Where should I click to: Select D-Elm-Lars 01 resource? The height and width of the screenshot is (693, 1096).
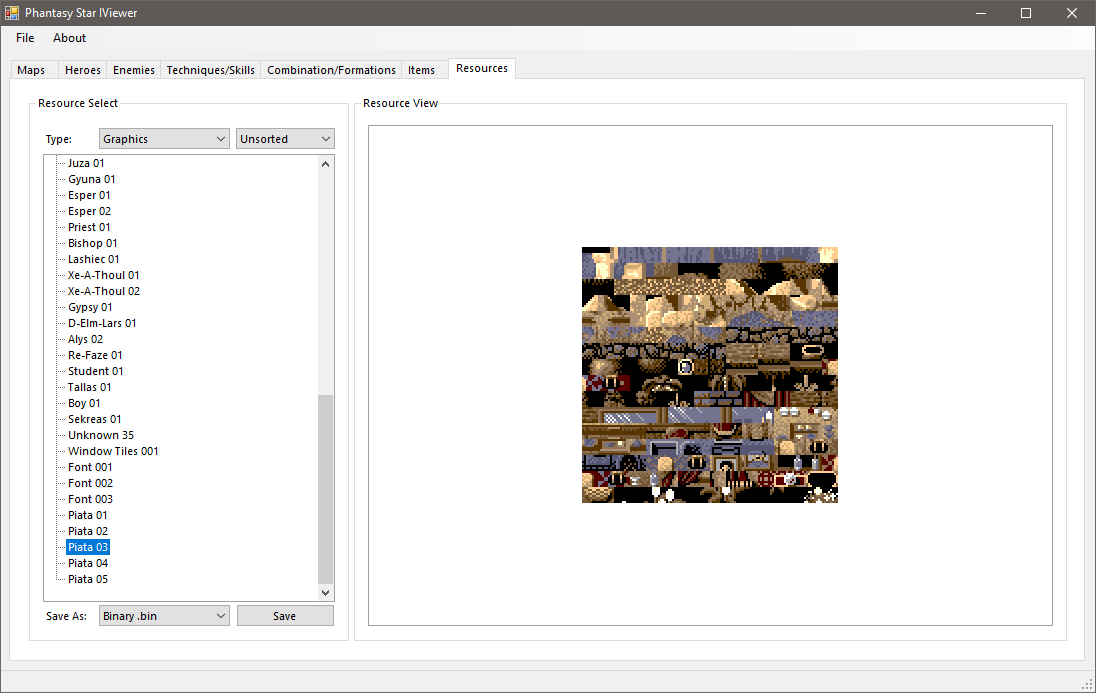(102, 323)
